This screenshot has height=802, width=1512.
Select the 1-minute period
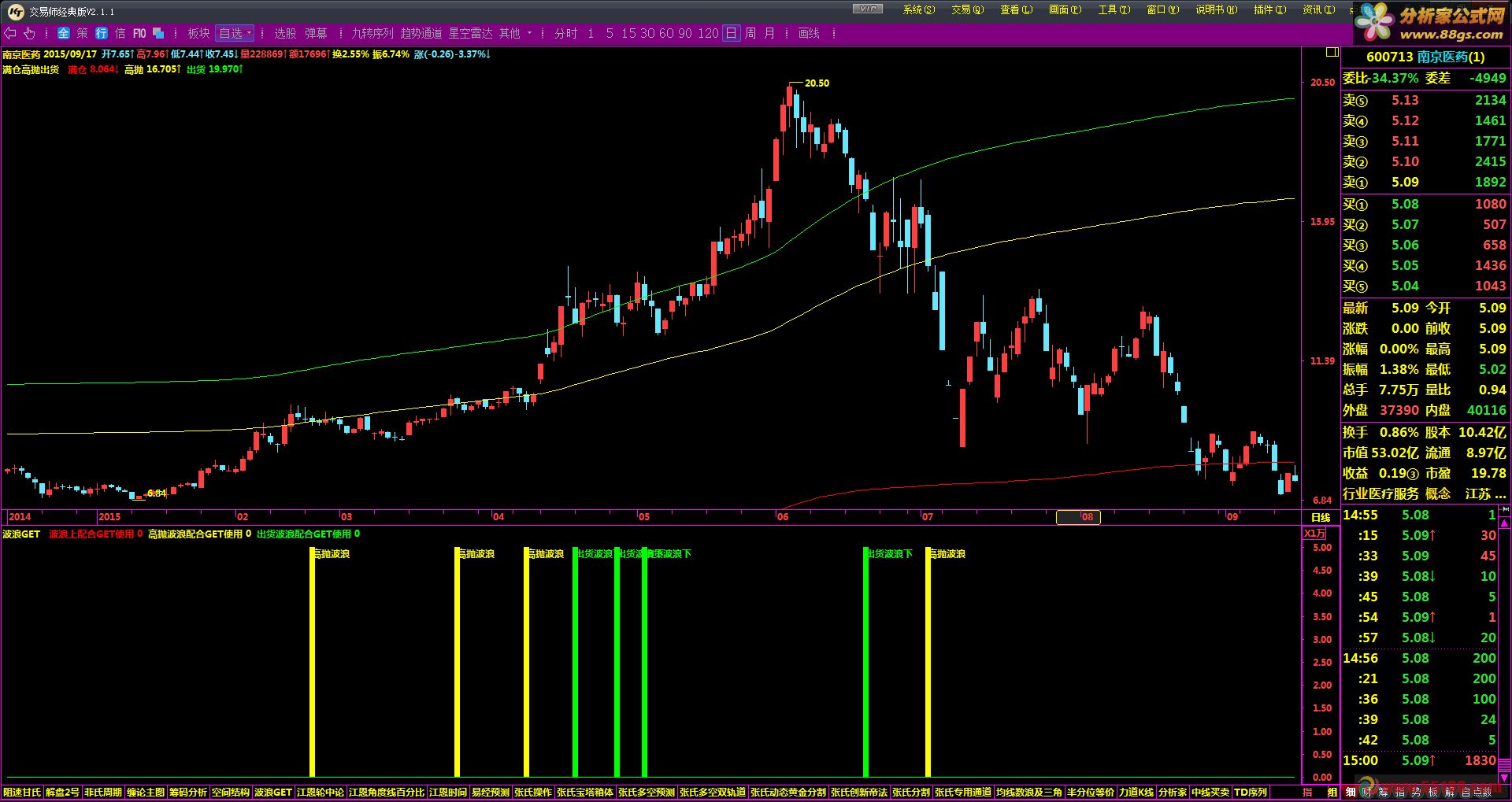591,33
